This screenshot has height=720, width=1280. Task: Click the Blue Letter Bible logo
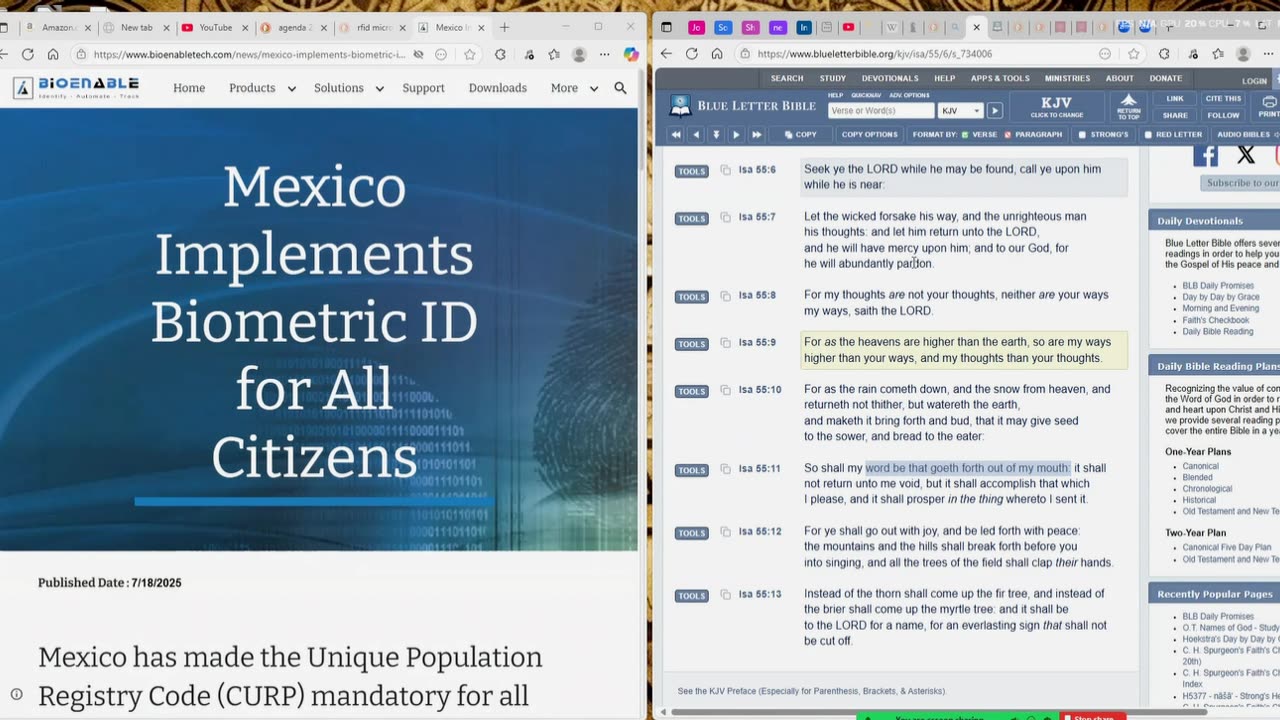point(742,106)
